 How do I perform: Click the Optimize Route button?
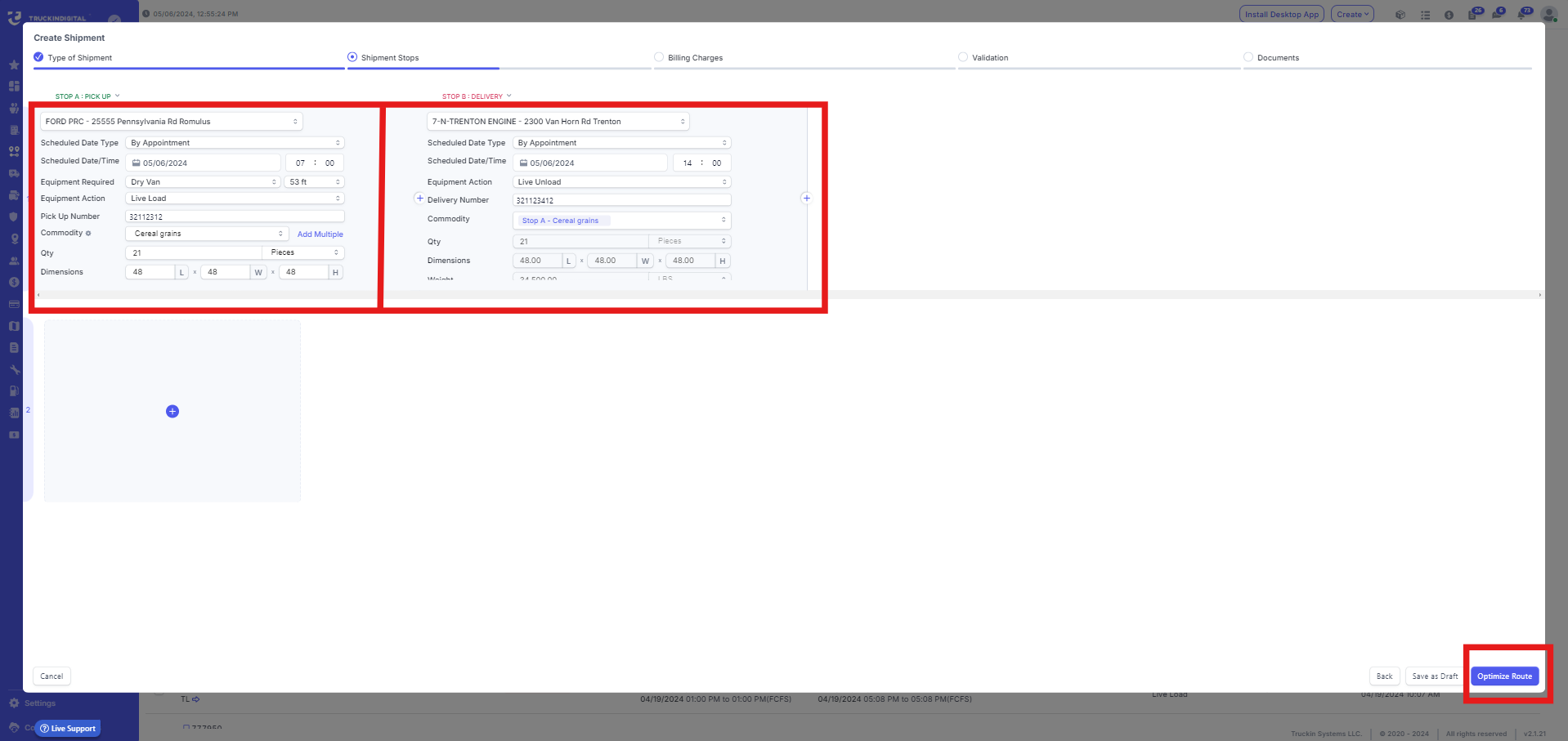[x=1504, y=676]
